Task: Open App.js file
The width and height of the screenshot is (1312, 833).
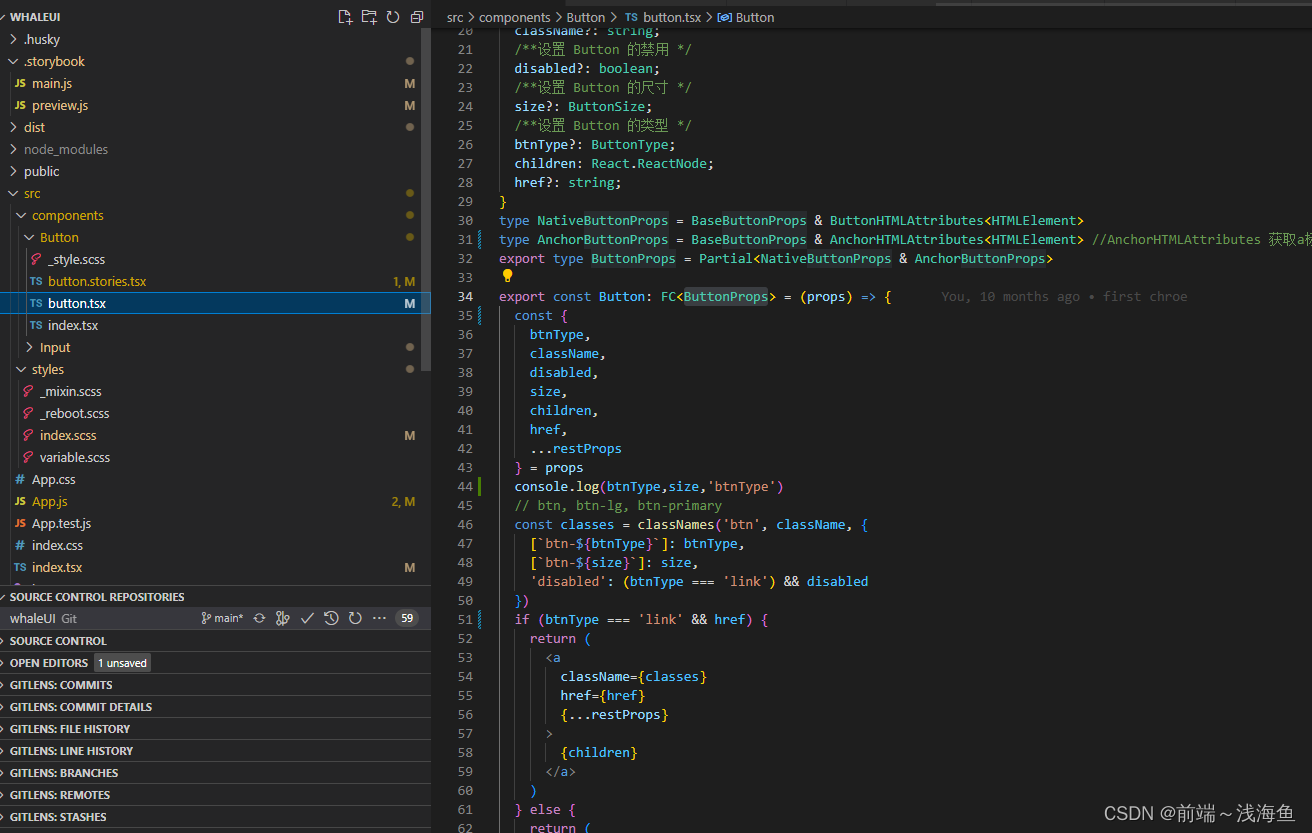Action: coord(215,501)
